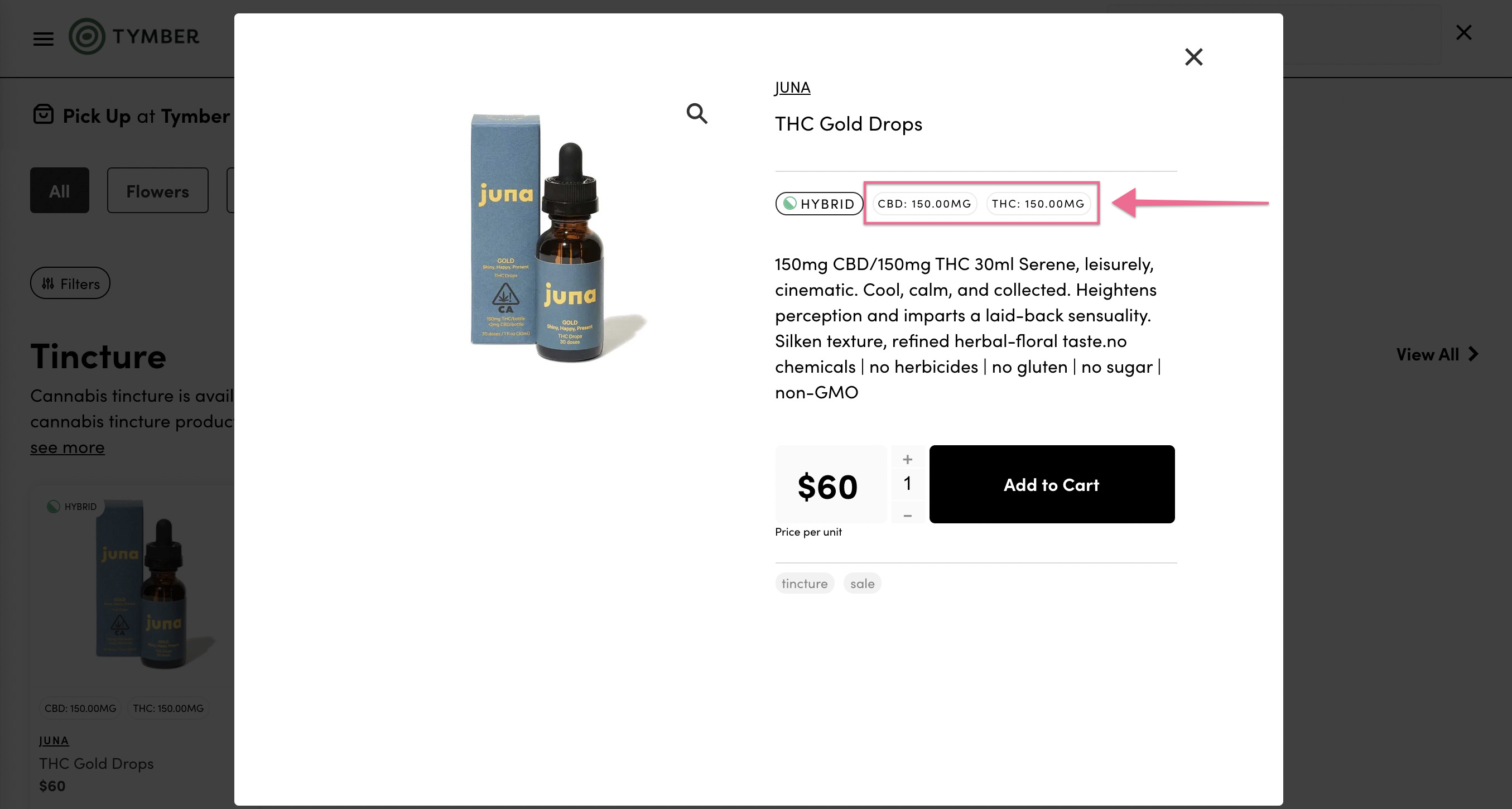Viewport: 1512px width, 809px height.
Task: Click the THC: 150.00MG badge
Action: 1038,204
